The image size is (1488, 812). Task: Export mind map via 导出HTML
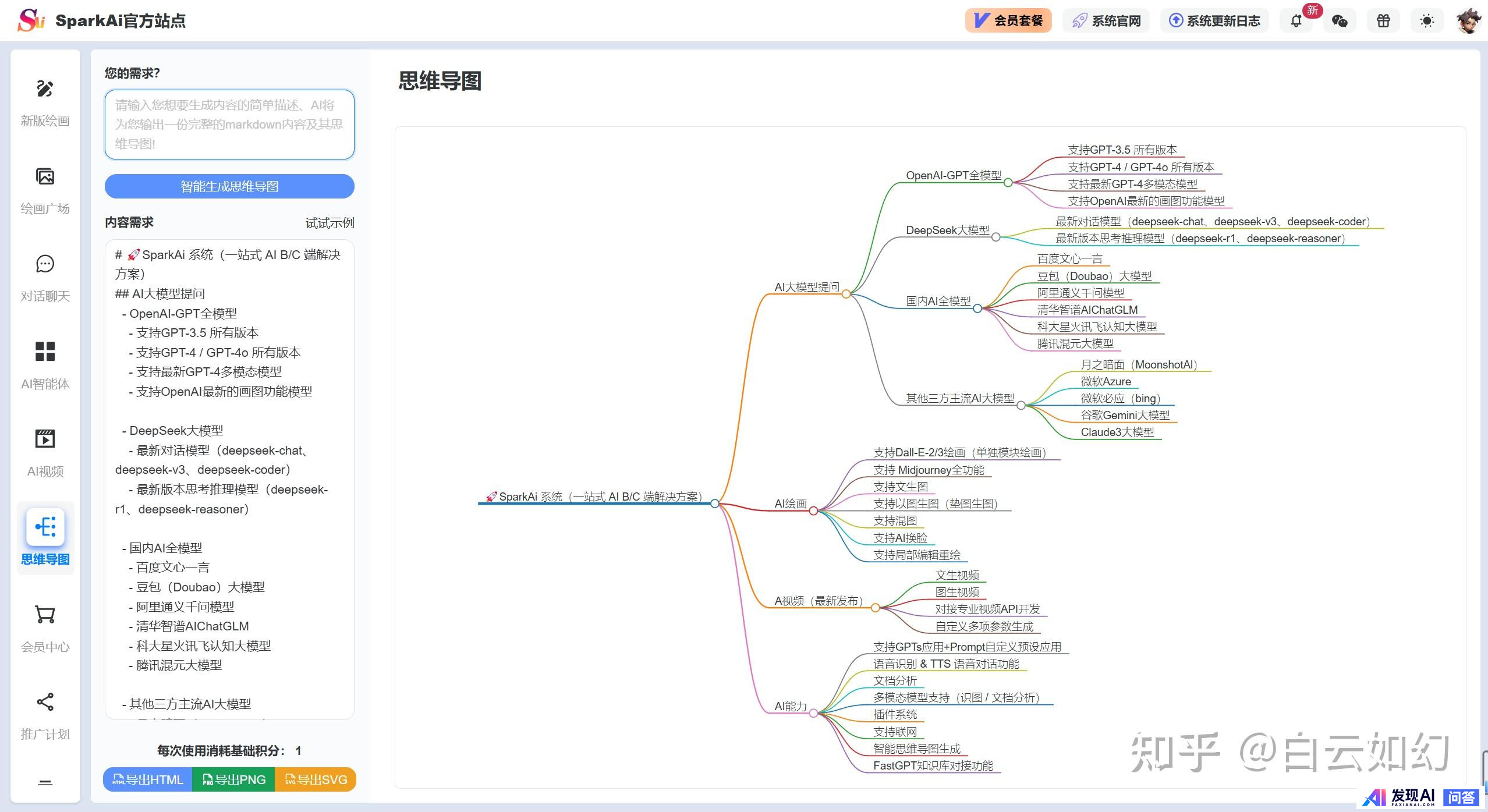[148, 780]
